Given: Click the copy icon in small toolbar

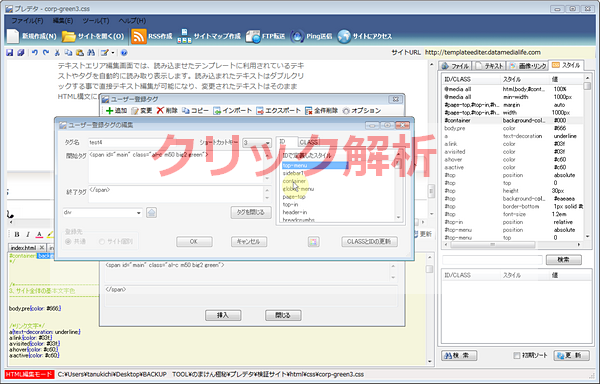Looking at the screenshot, I should 68,52.
